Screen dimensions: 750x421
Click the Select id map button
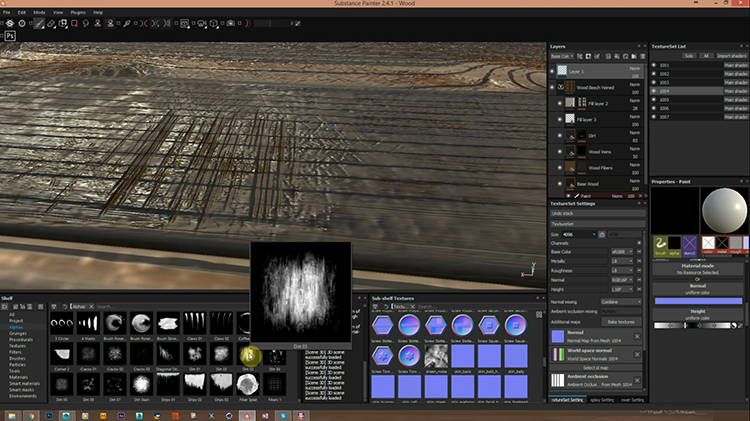pos(596,368)
